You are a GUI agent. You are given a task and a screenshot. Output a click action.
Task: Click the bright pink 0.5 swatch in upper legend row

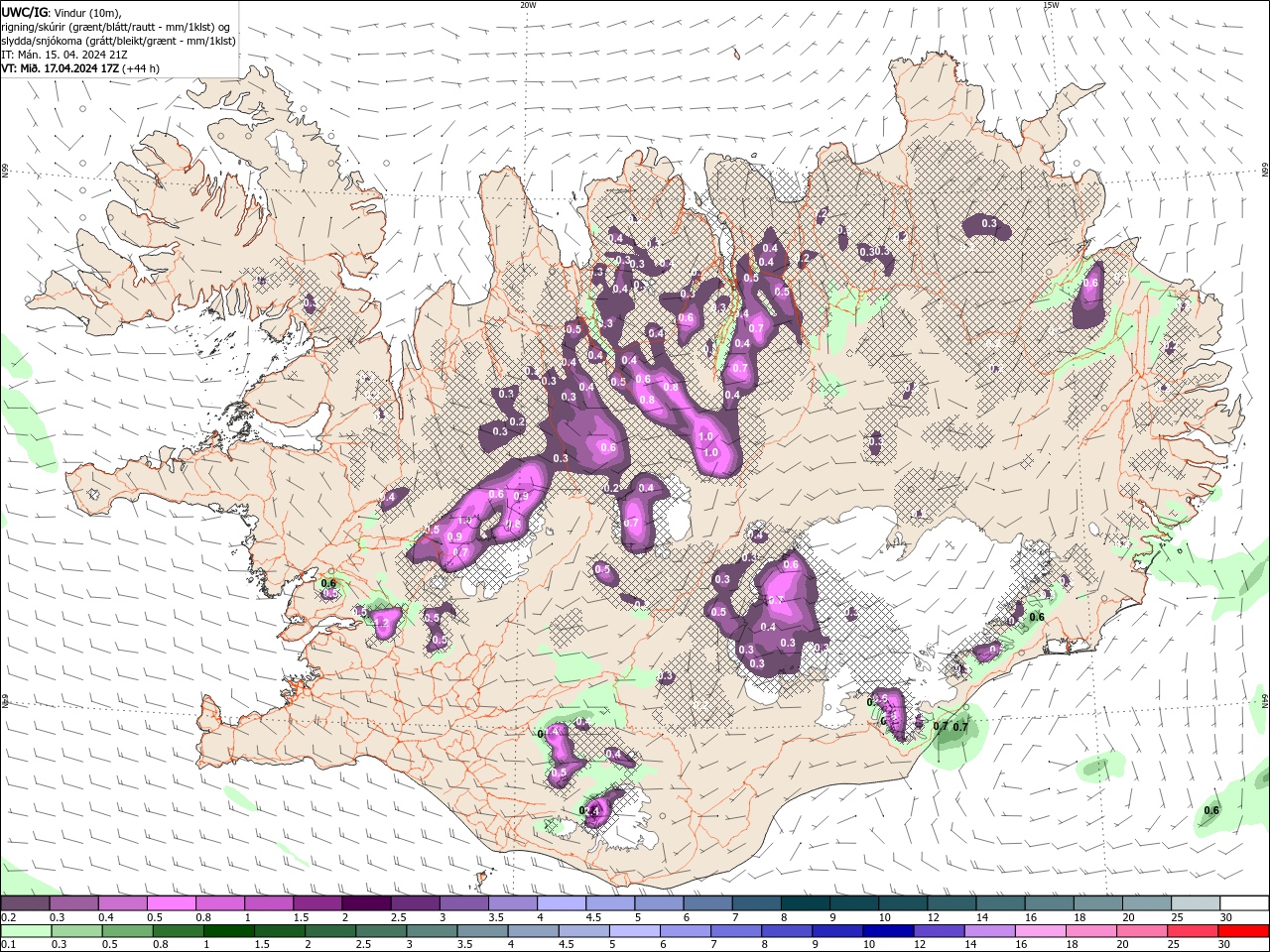171,903
